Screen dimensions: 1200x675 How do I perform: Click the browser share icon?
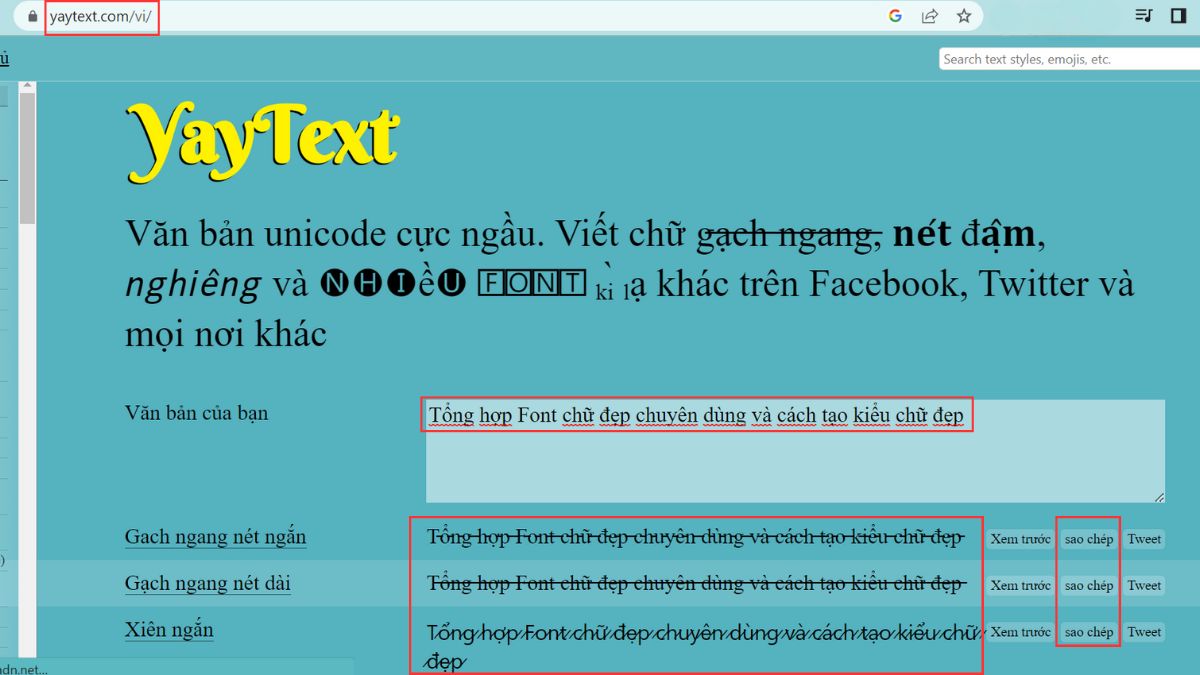point(930,16)
